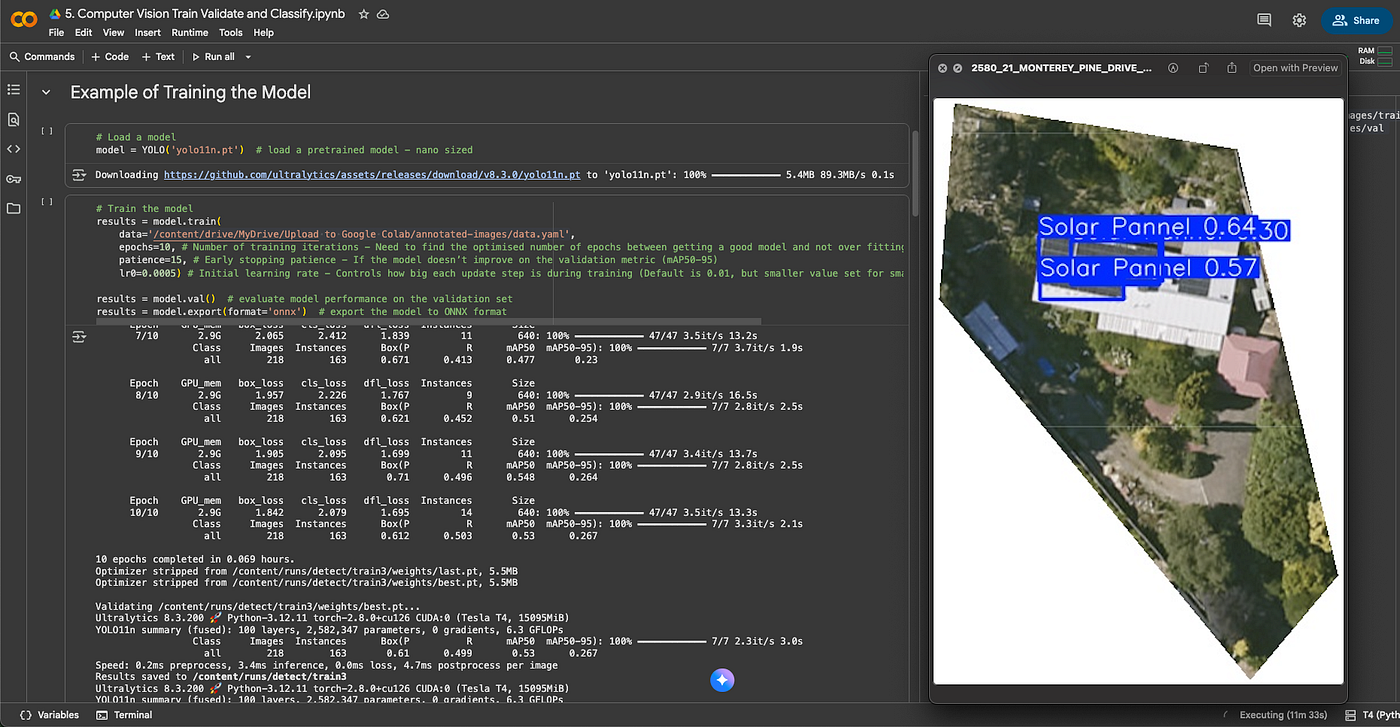Screen dimensions: 1400x727
Task: Open the Secrets key sidebar icon
Action: [13, 179]
